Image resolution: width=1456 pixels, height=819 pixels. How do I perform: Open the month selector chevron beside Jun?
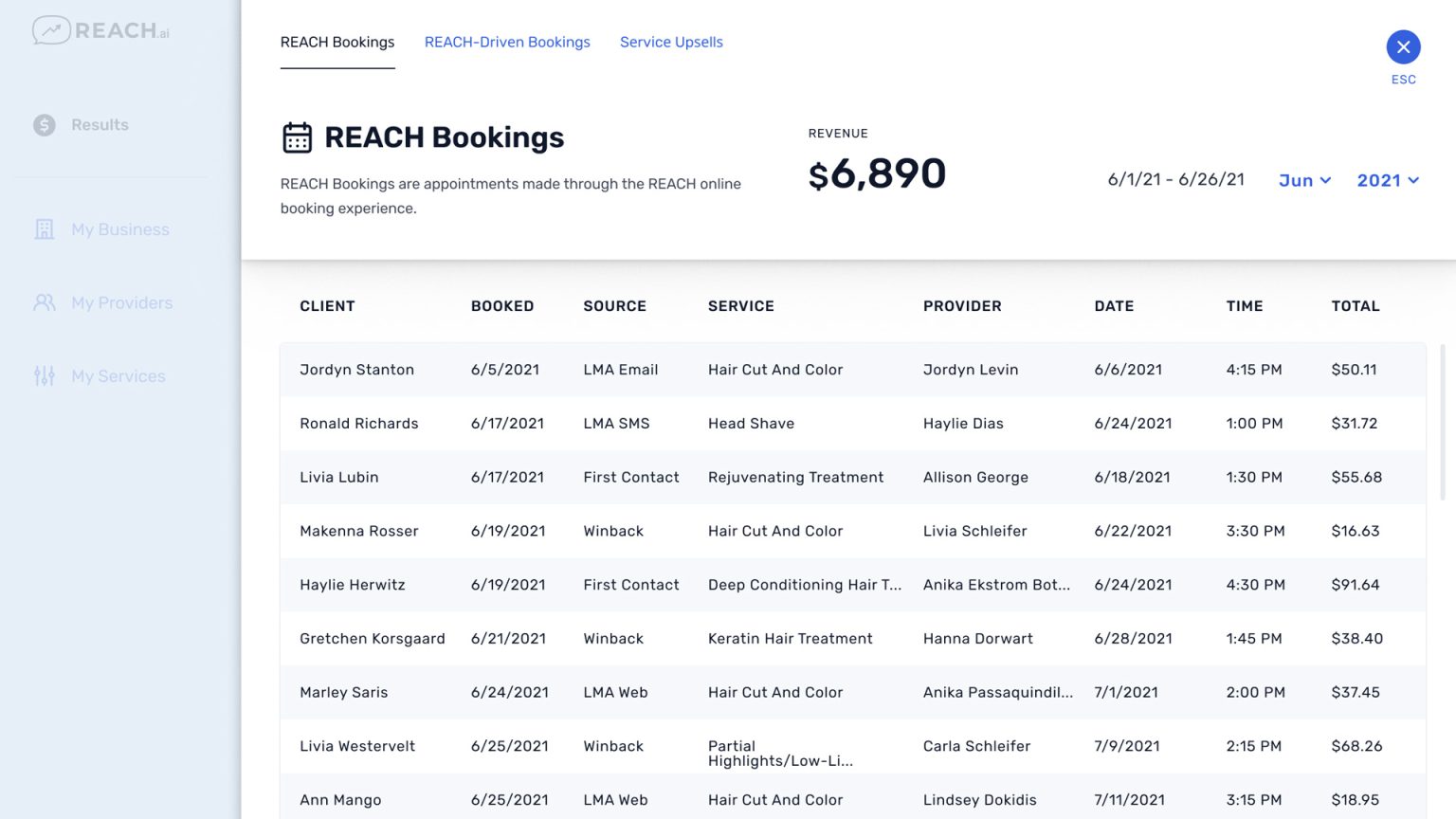tap(1324, 180)
